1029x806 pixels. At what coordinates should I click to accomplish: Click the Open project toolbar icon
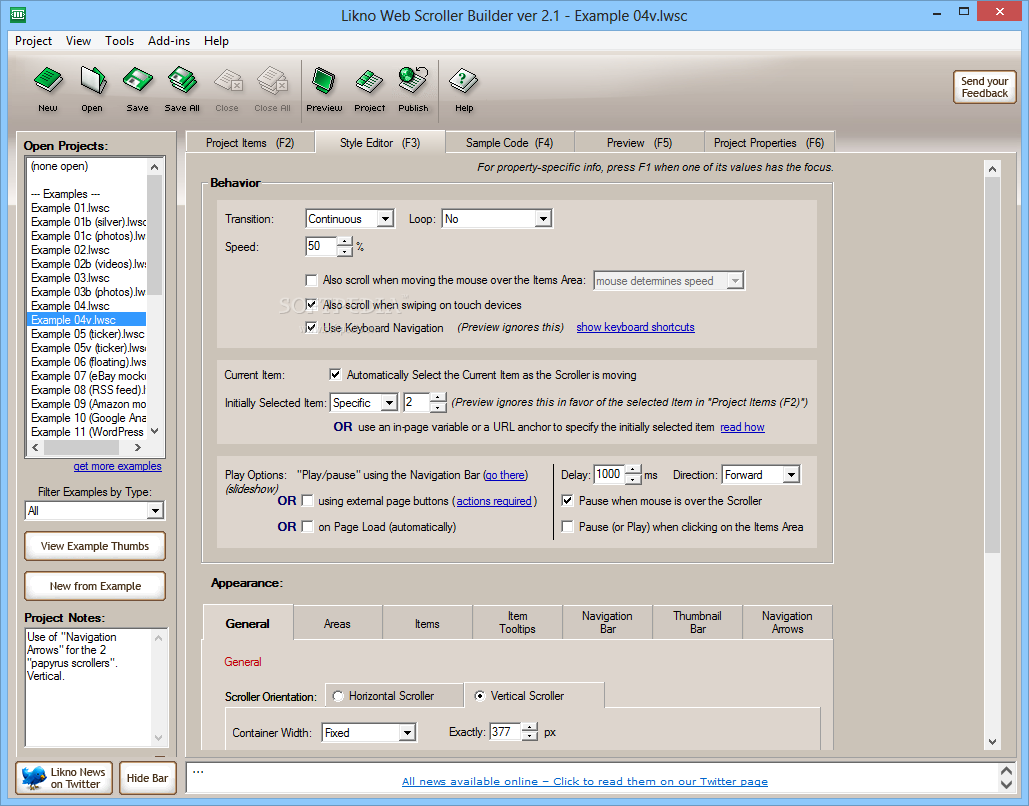coord(93,89)
